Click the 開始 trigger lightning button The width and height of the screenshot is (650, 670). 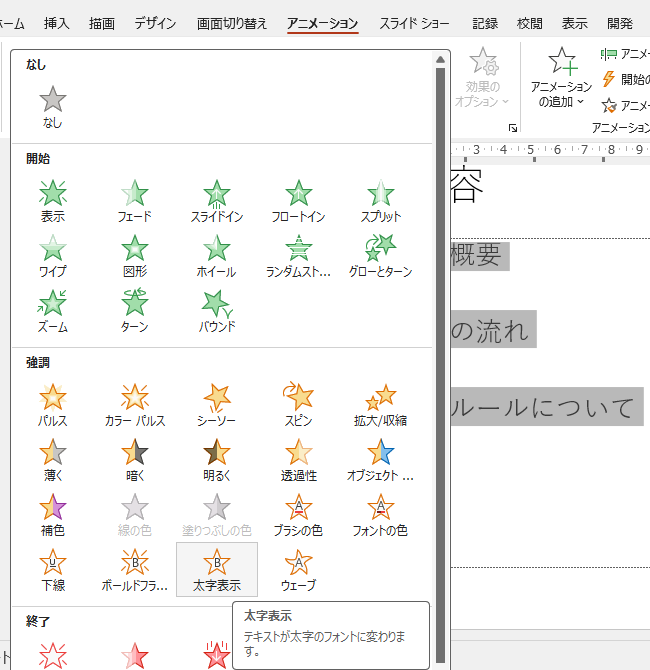point(626,79)
